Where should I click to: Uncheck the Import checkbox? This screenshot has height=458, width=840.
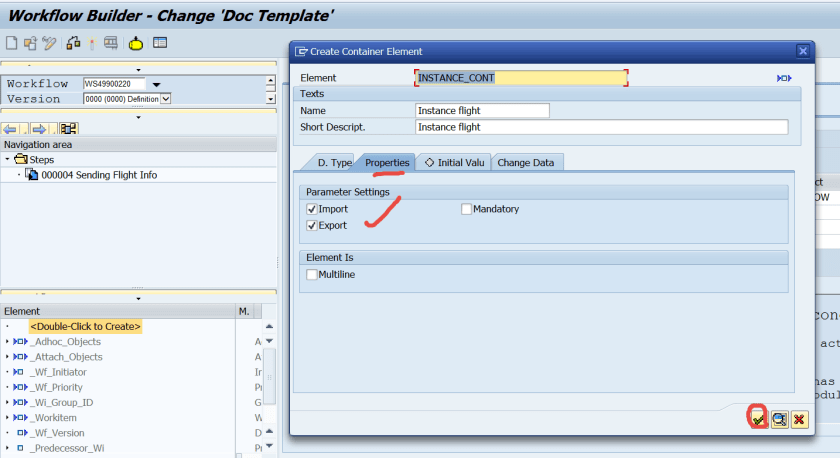[312, 209]
